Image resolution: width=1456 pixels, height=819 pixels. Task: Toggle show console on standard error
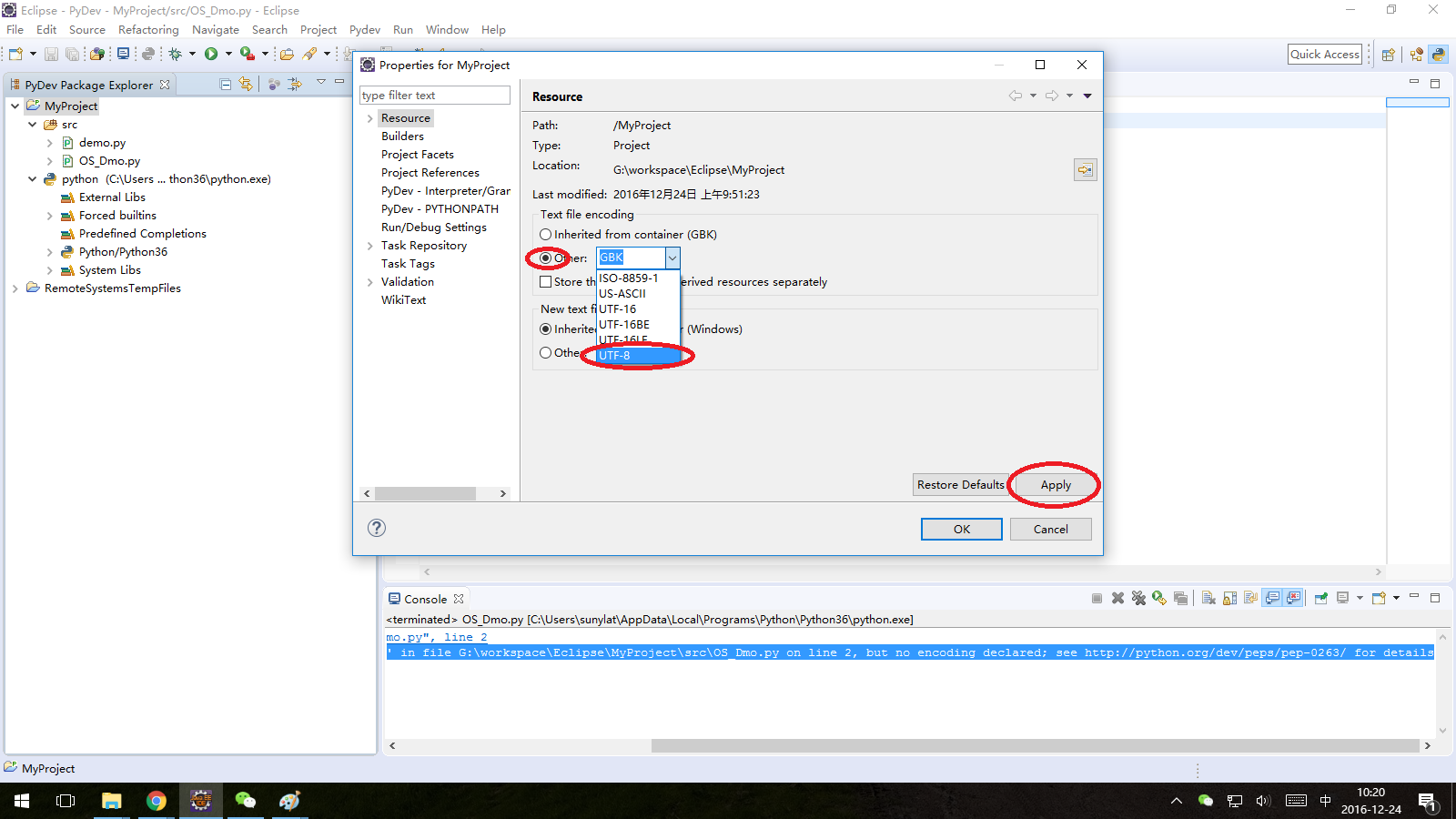coord(1293,598)
